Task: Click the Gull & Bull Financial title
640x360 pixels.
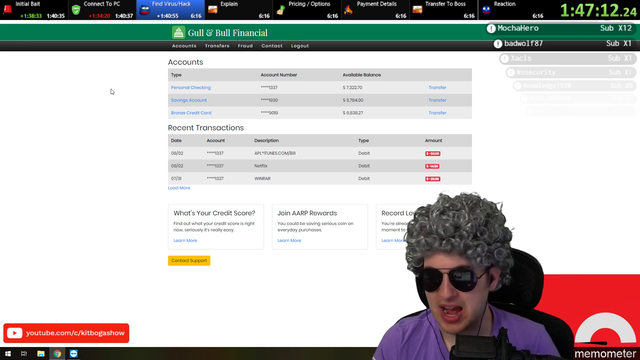Action: [x=227, y=33]
